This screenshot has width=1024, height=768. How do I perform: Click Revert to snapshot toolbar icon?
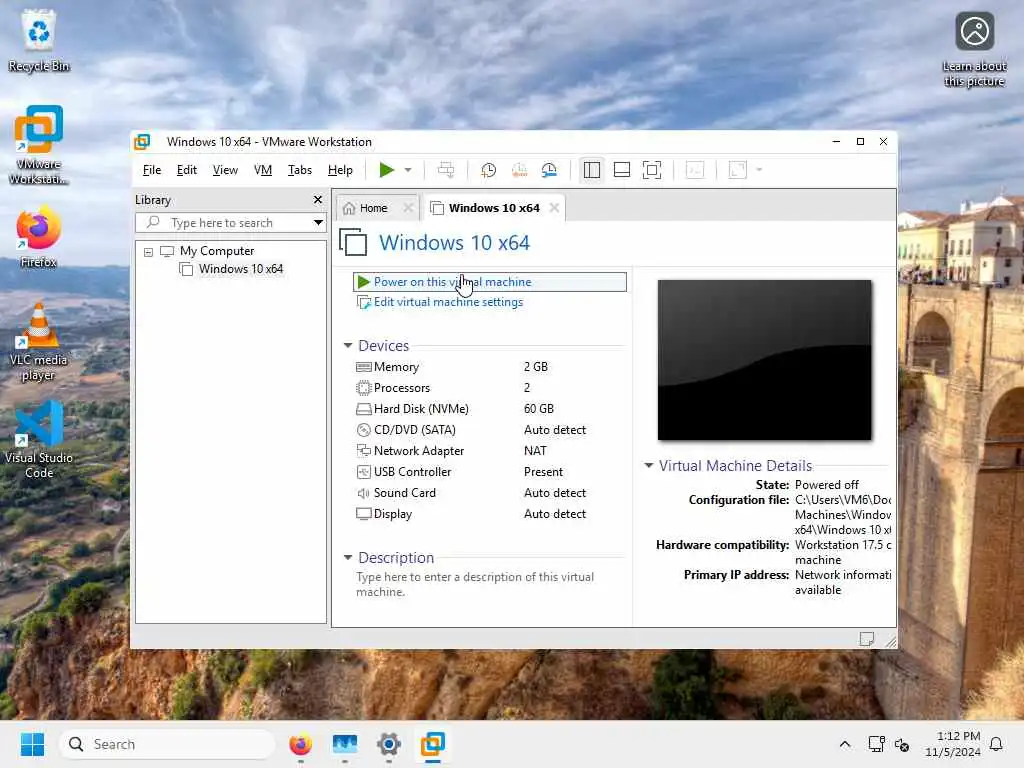[519, 170]
